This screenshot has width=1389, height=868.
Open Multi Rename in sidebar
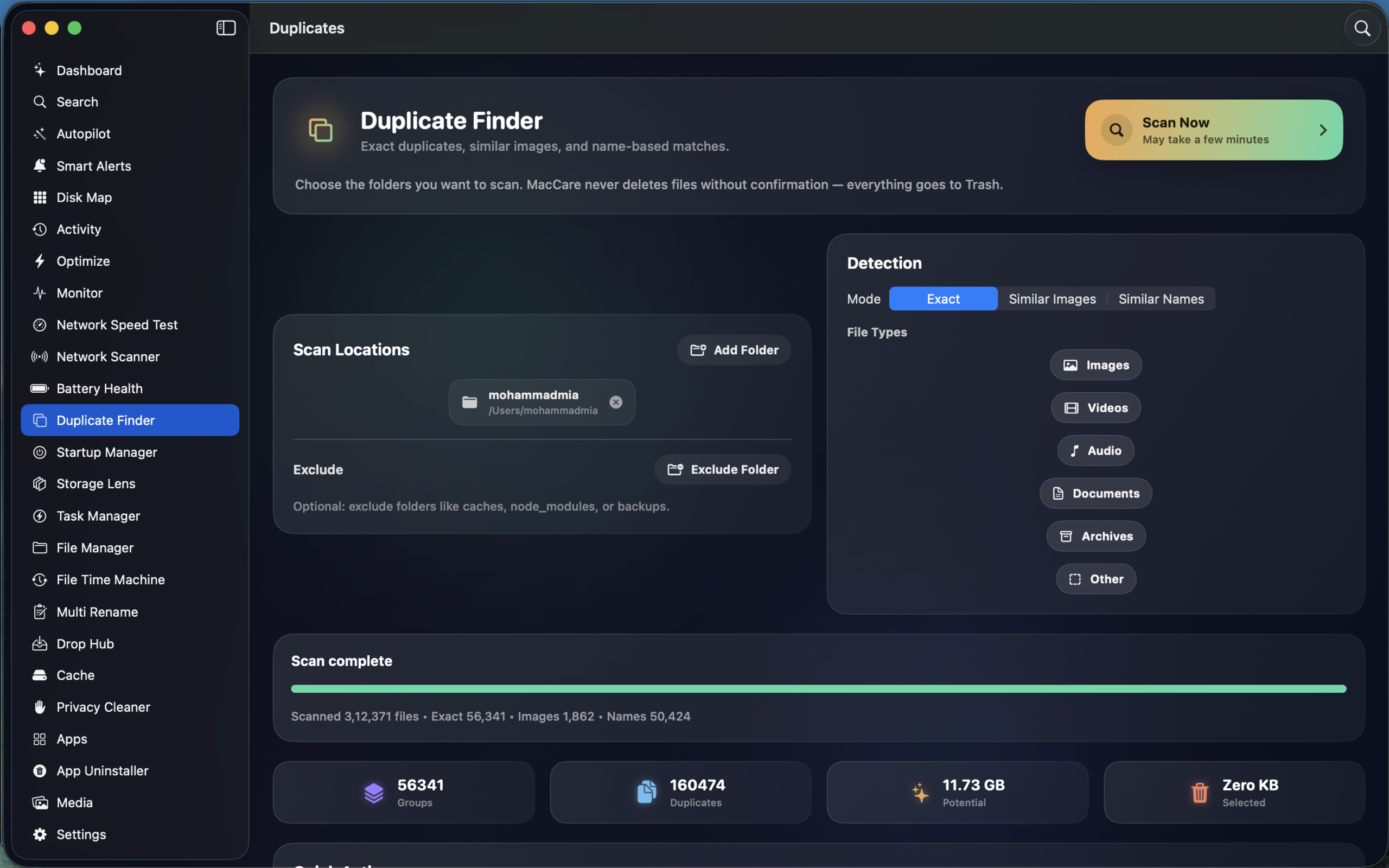point(130,612)
